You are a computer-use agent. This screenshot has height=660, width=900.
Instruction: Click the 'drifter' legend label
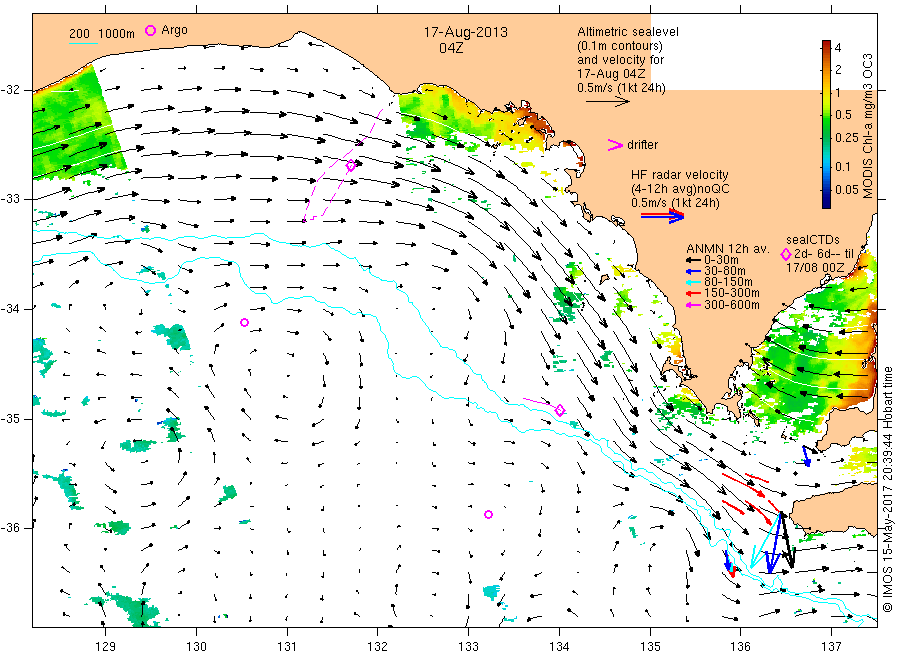click(x=642, y=145)
